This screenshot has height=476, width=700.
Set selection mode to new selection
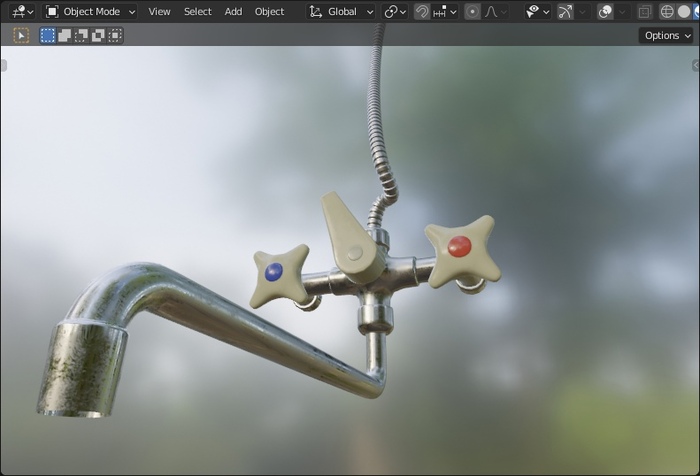click(47, 35)
